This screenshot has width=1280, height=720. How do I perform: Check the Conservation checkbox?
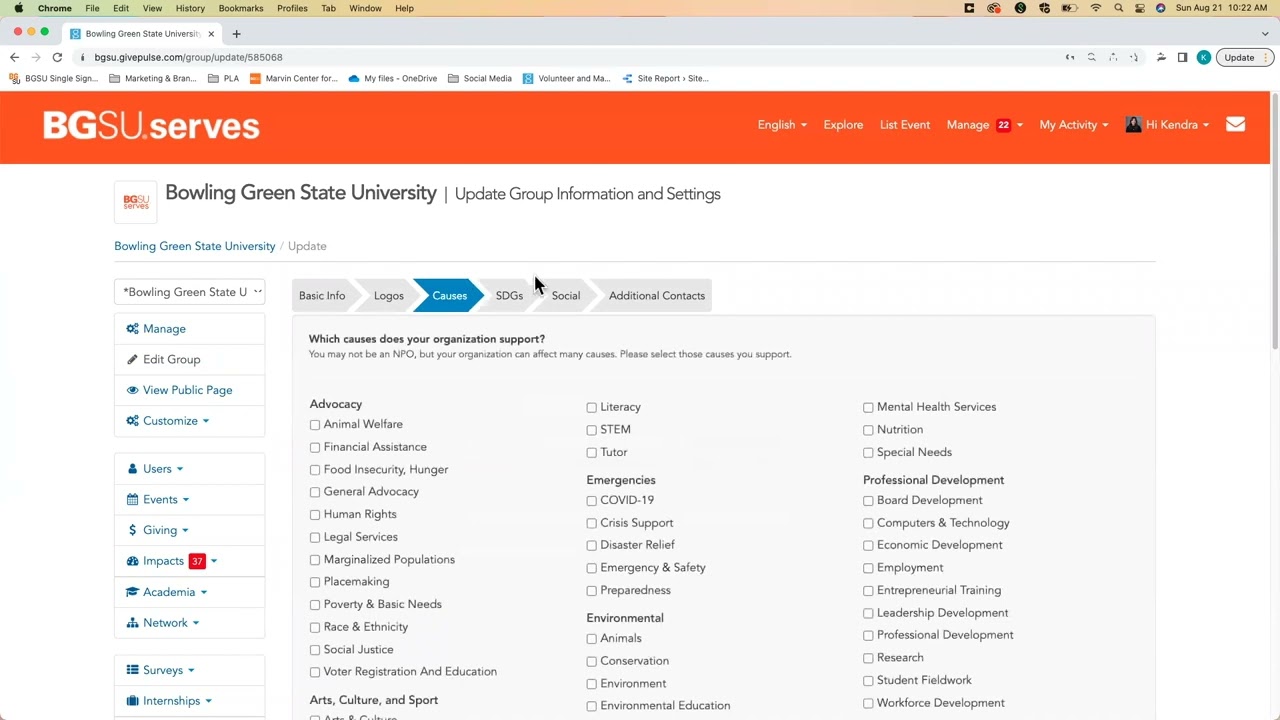click(x=592, y=661)
